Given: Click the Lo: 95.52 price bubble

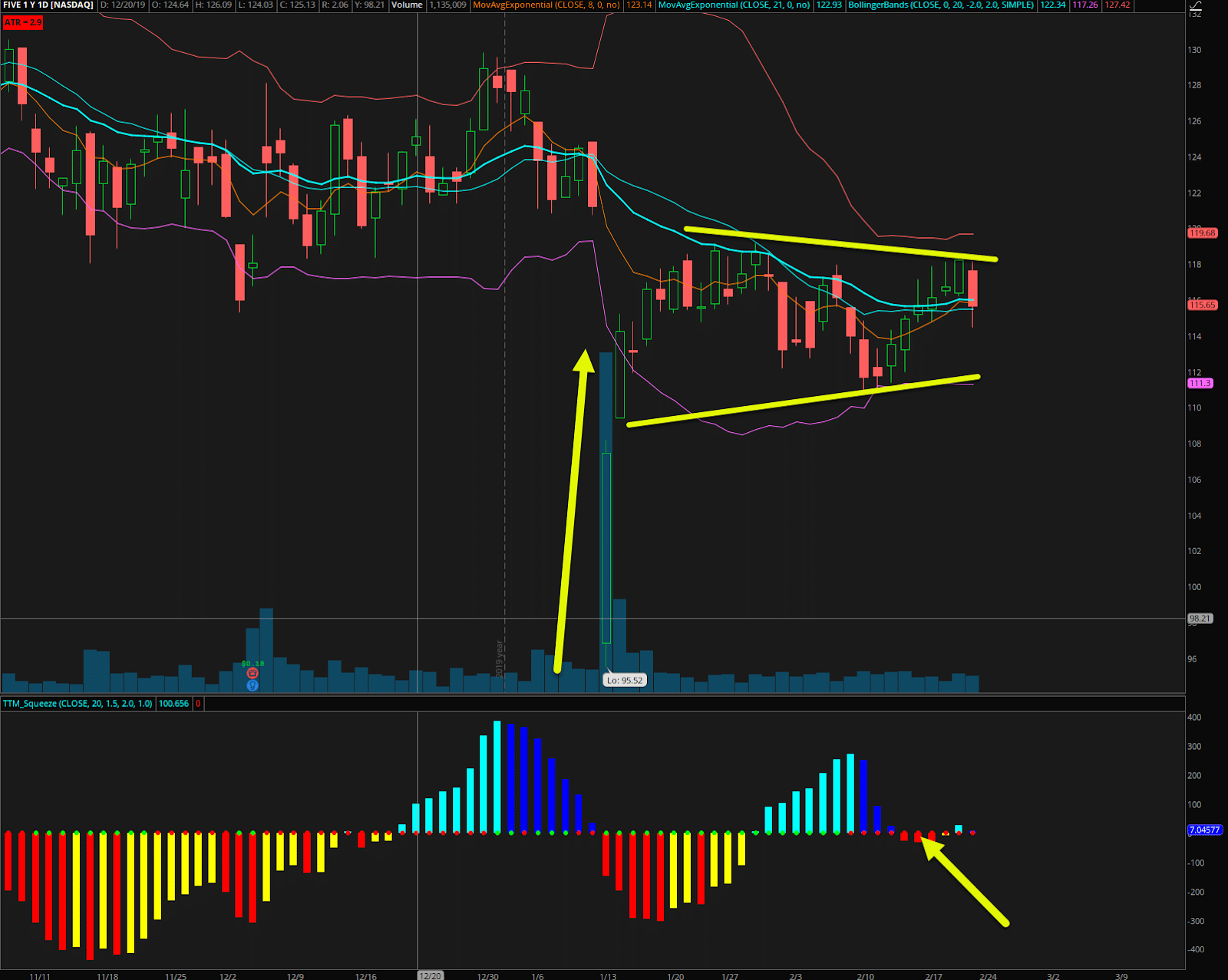Looking at the screenshot, I should pos(624,680).
